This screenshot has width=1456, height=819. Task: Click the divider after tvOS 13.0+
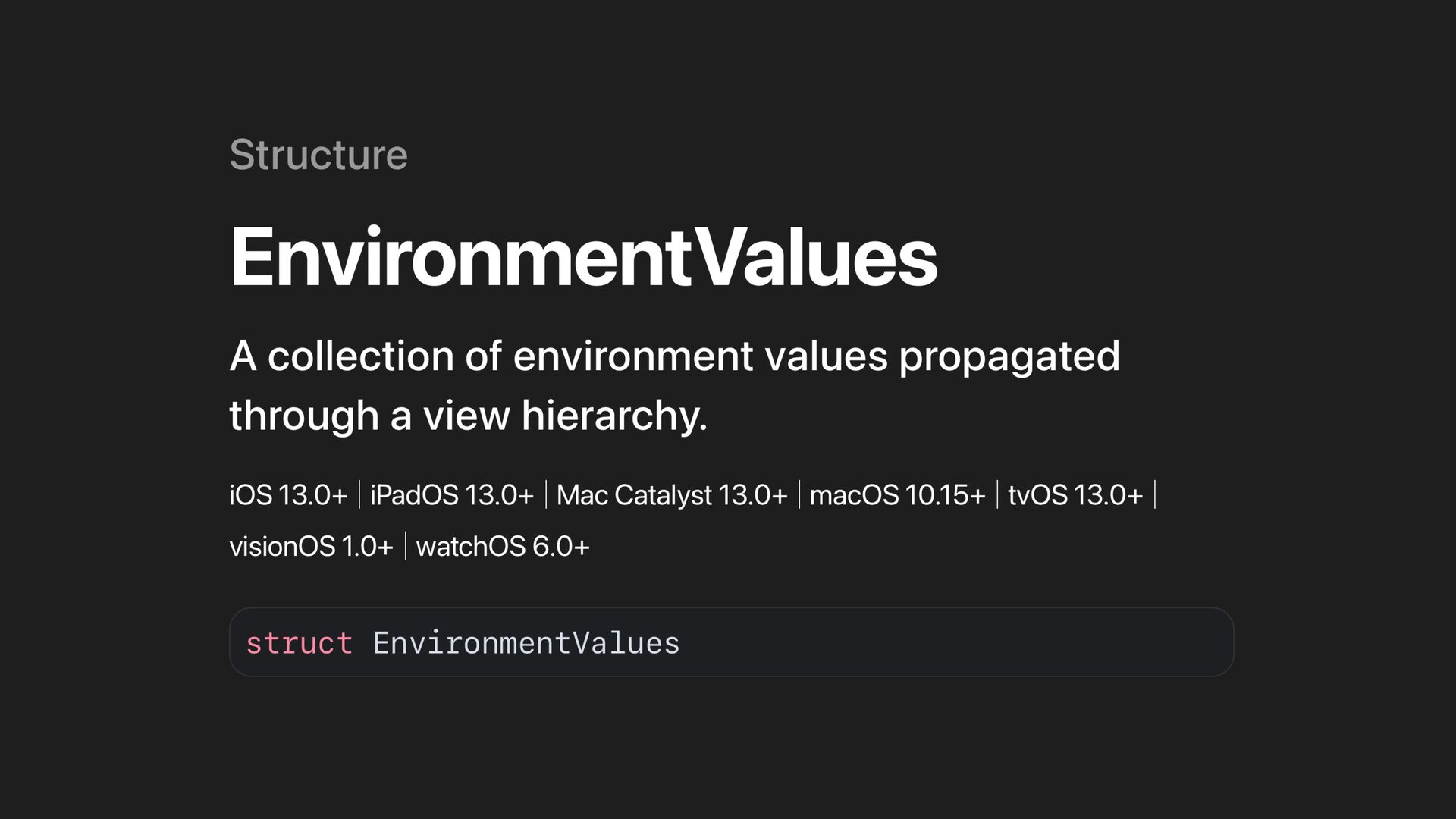pos(1155,494)
